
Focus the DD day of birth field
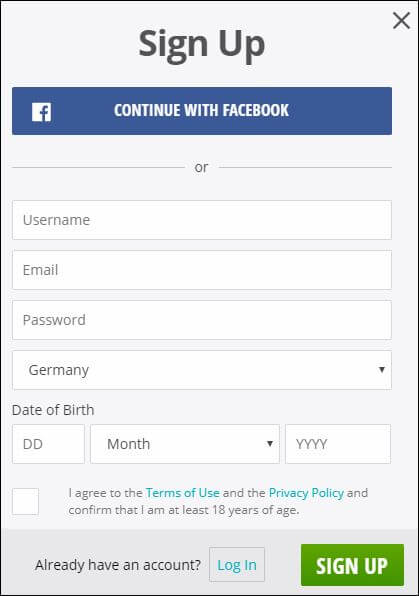[x=48, y=444]
